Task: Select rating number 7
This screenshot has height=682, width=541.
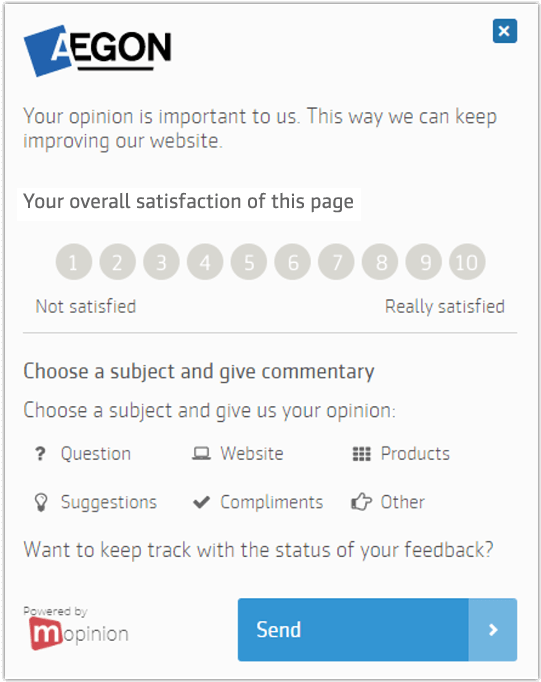Action: (336, 262)
